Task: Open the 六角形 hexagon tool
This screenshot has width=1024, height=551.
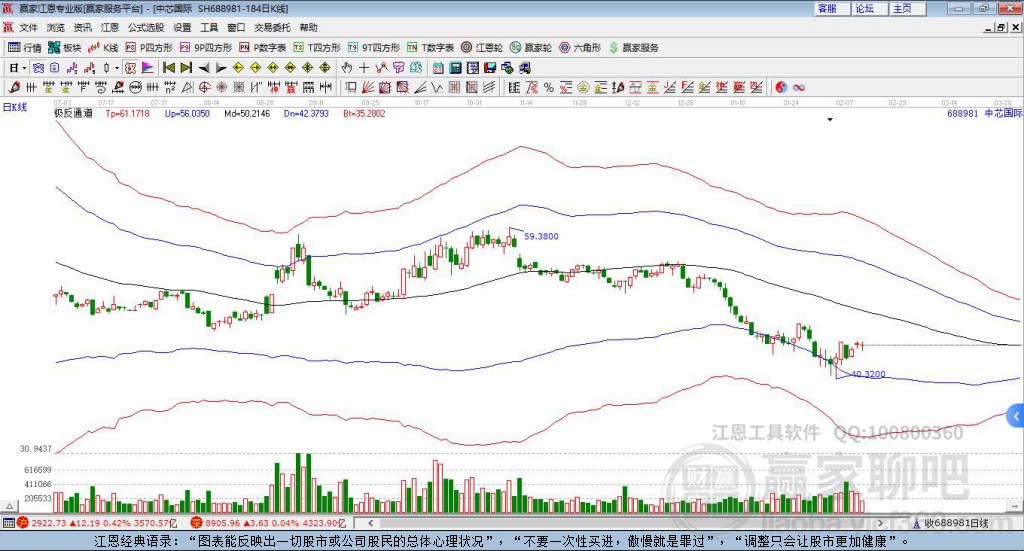Action: tap(580, 48)
